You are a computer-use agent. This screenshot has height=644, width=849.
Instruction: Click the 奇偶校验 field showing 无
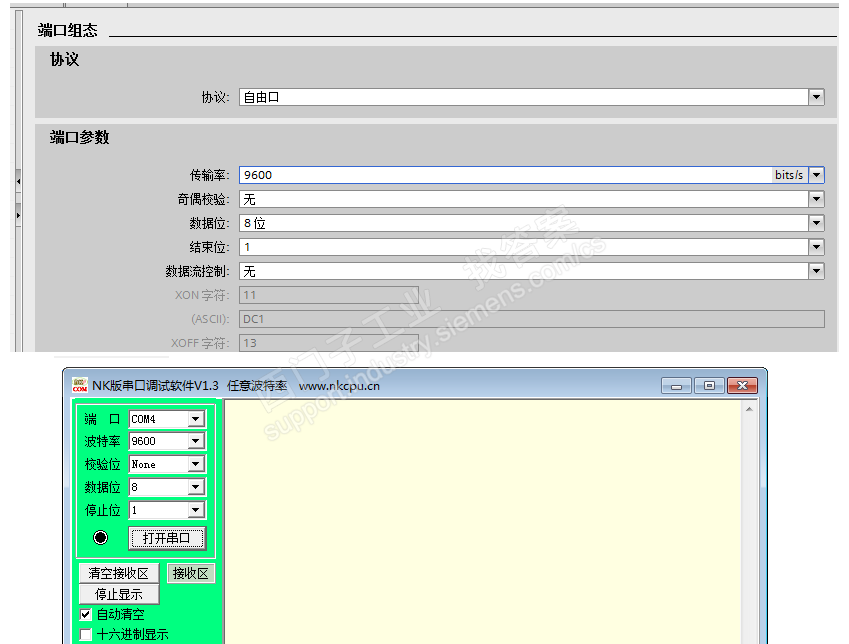tap(524, 199)
